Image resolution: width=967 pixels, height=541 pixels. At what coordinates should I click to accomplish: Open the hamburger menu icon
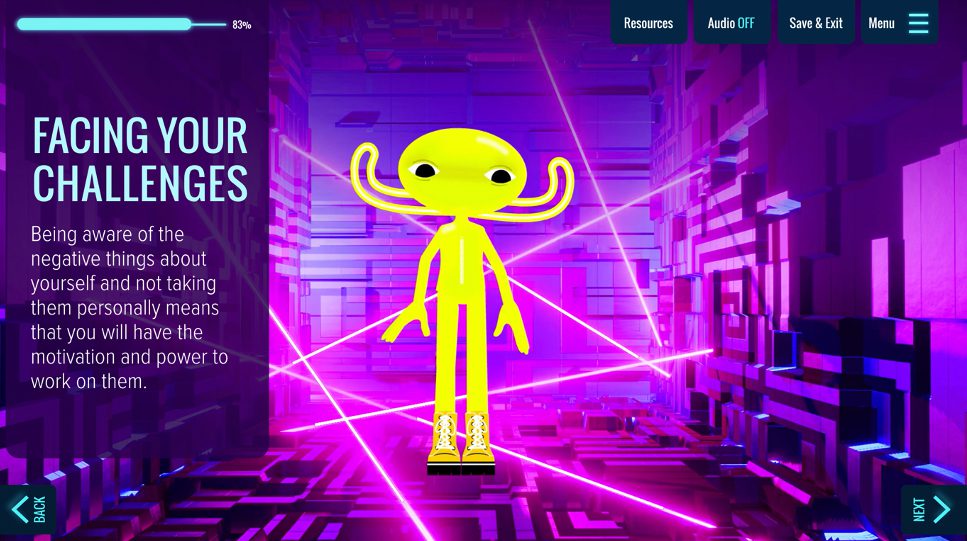pos(918,23)
